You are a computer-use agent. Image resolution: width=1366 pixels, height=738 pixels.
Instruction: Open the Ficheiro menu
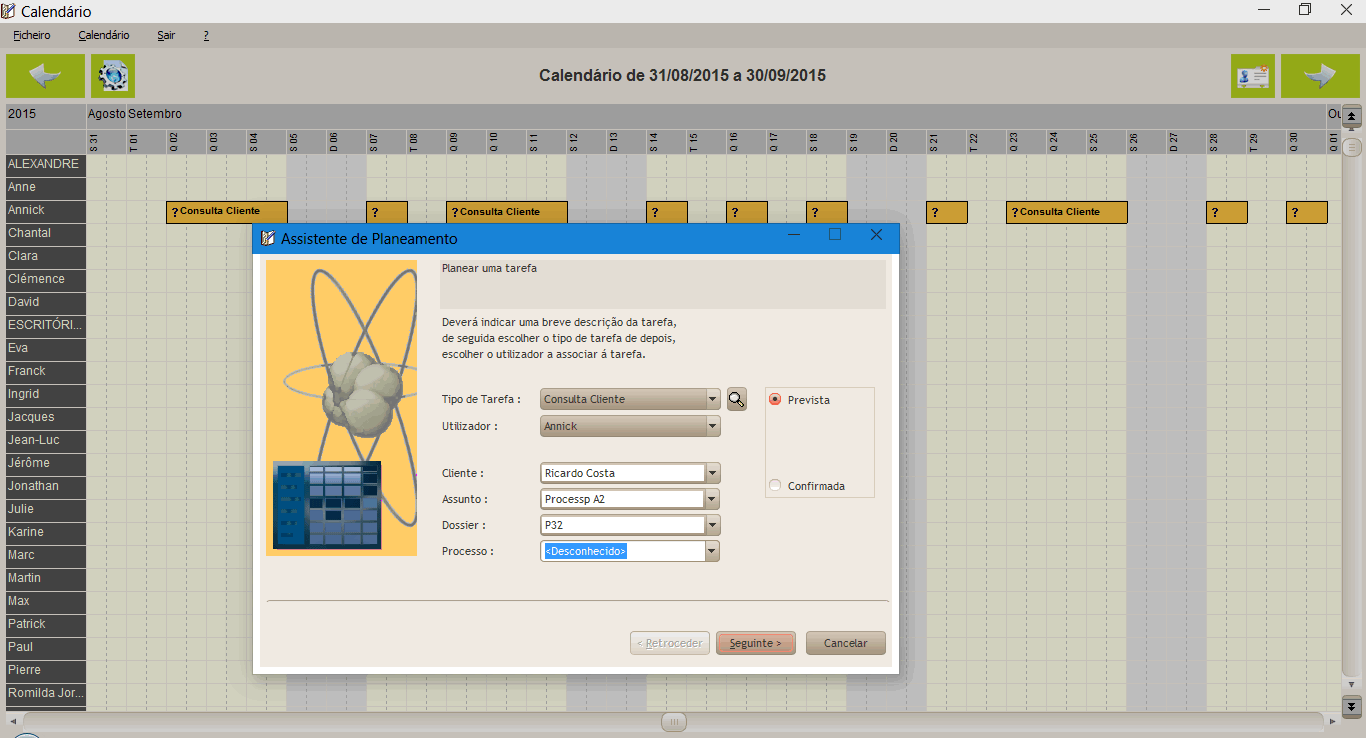32,35
